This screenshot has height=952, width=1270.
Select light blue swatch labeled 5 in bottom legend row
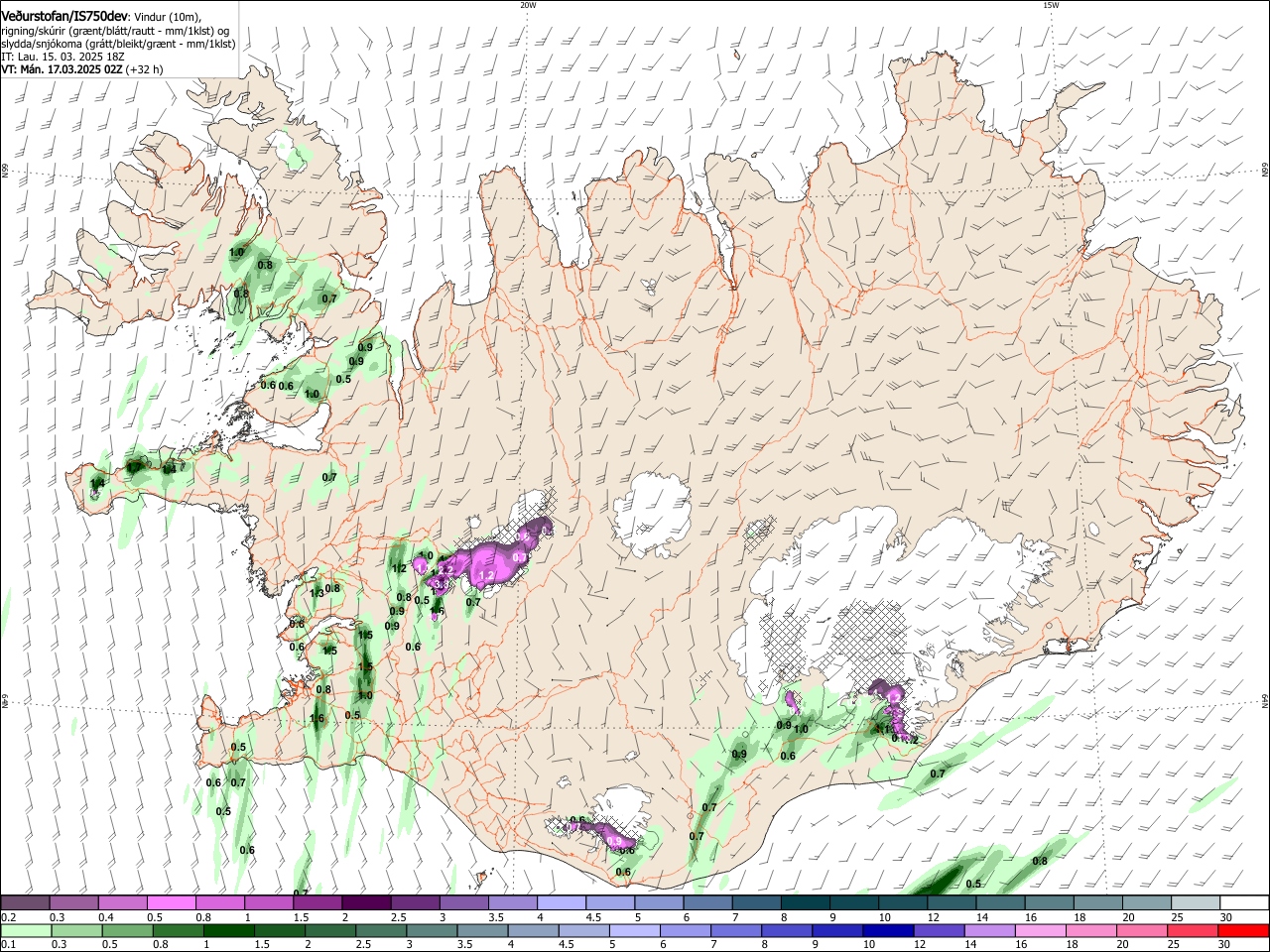coord(633,930)
